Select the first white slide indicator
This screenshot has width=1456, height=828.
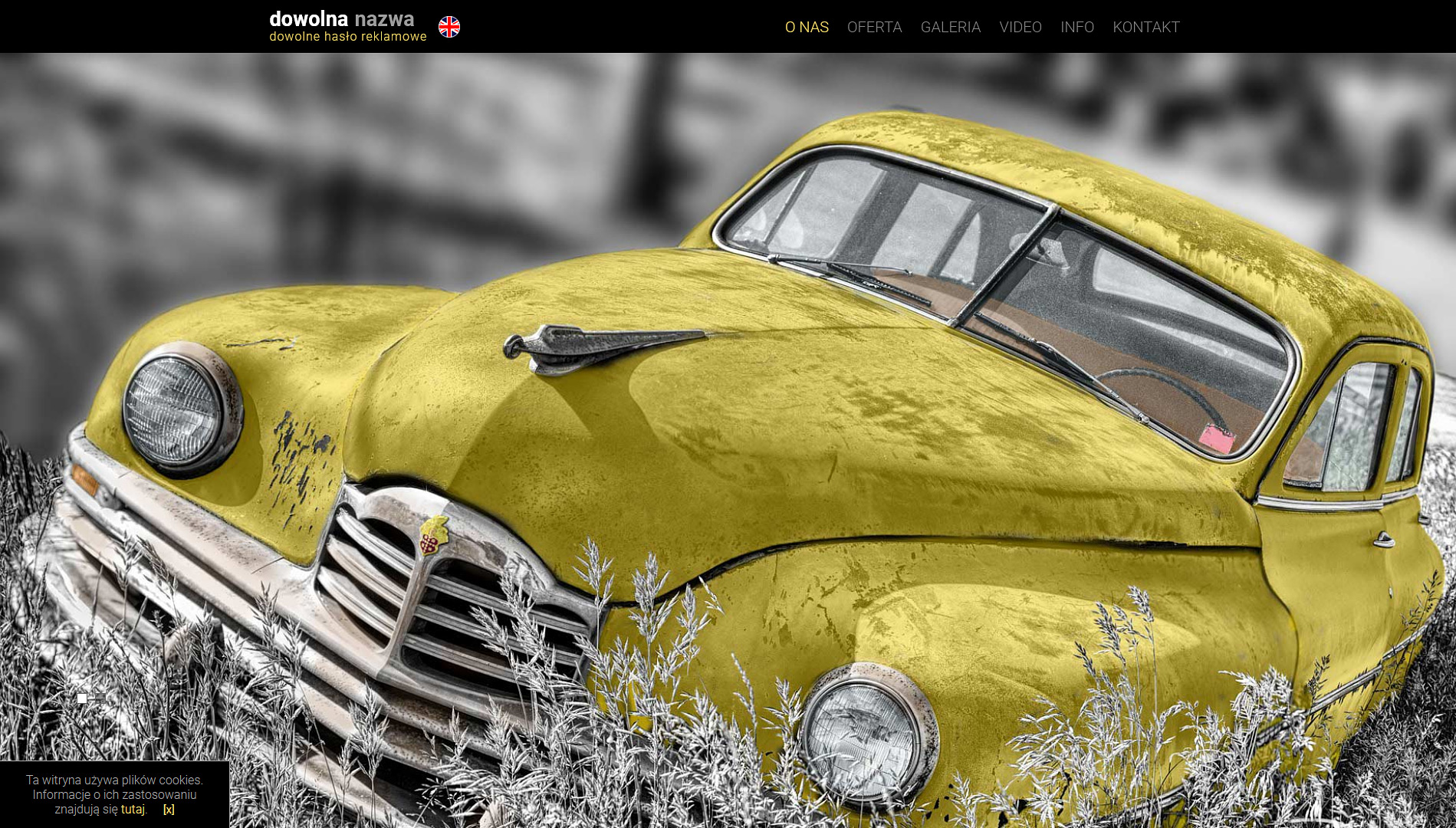pyautogui.click(x=82, y=698)
